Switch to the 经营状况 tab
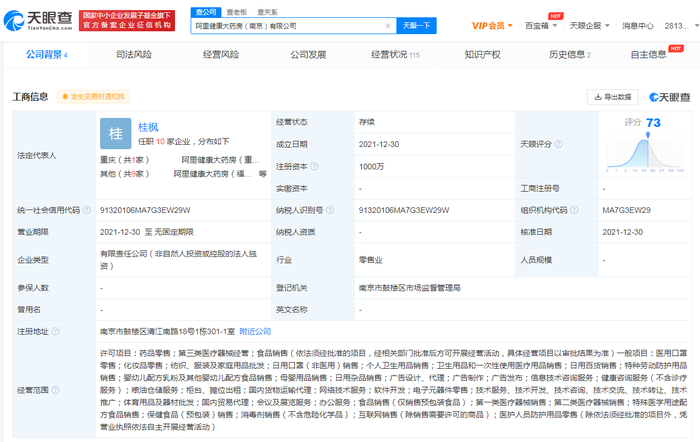The image size is (700, 442). pyautogui.click(x=395, y=54)
